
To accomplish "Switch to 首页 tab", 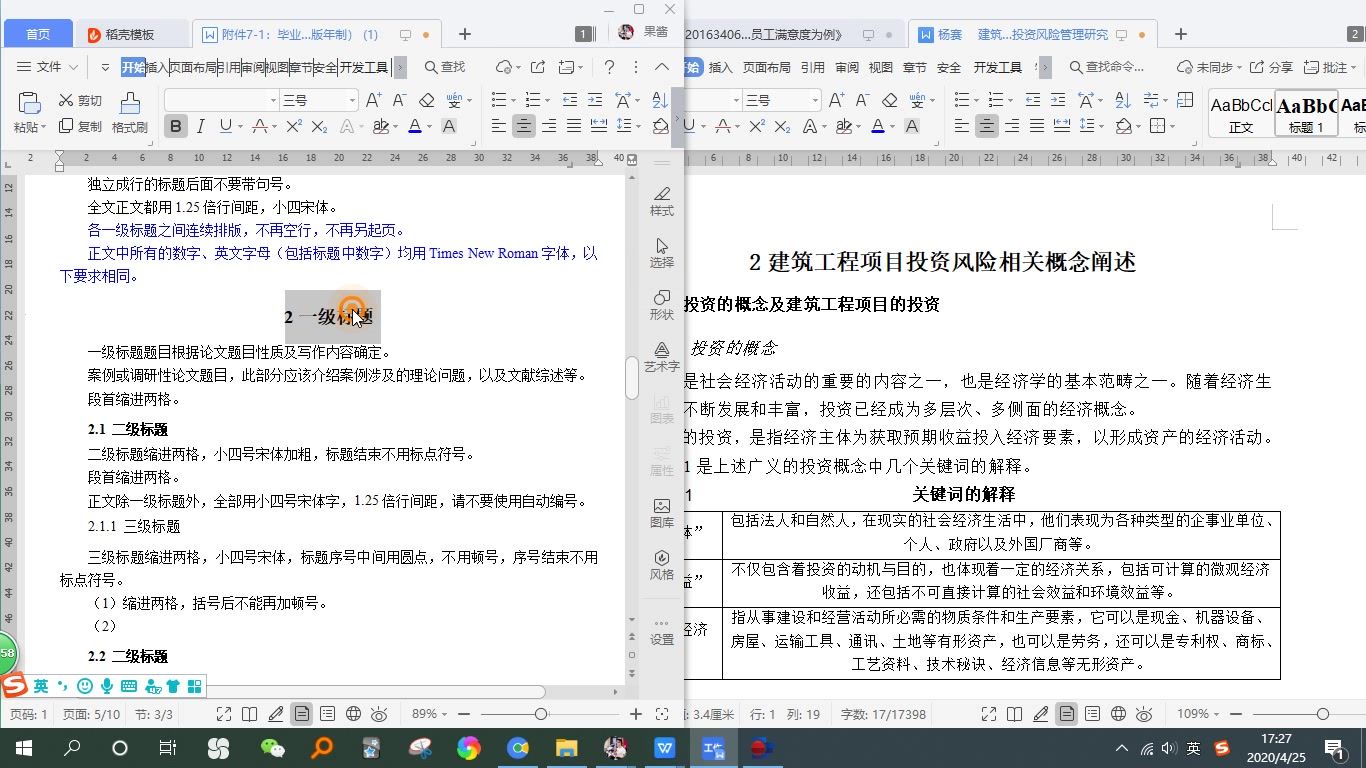I will click(37, 34).
